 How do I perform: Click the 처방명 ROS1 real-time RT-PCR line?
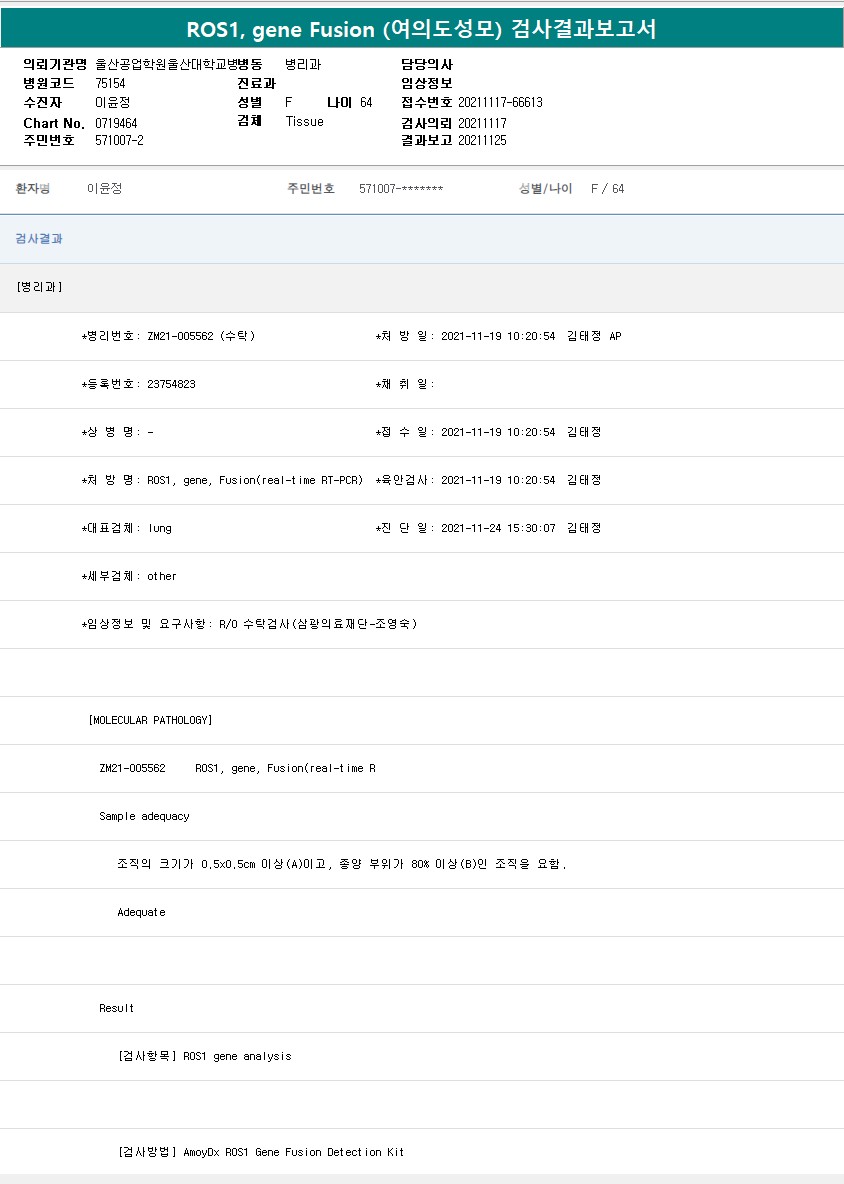tap(222, 480)
